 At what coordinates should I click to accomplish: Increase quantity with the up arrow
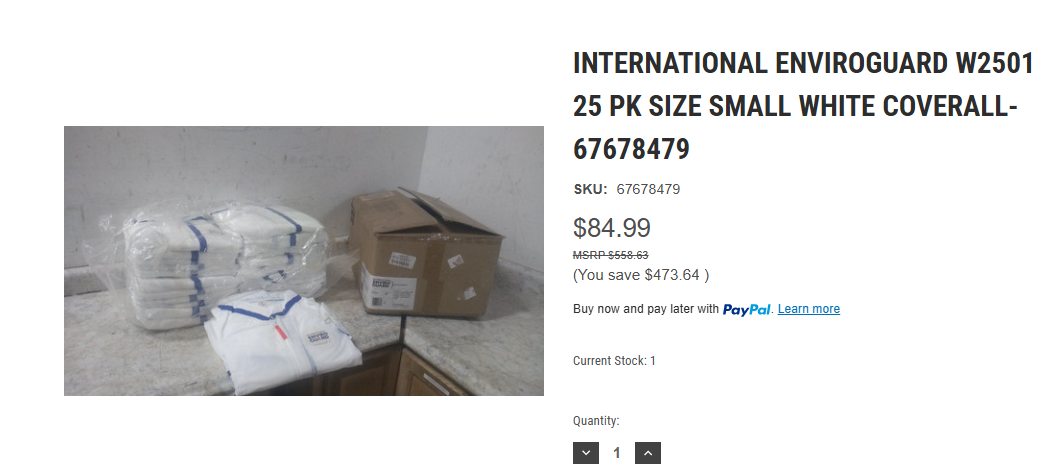click(x=648, y=453)
